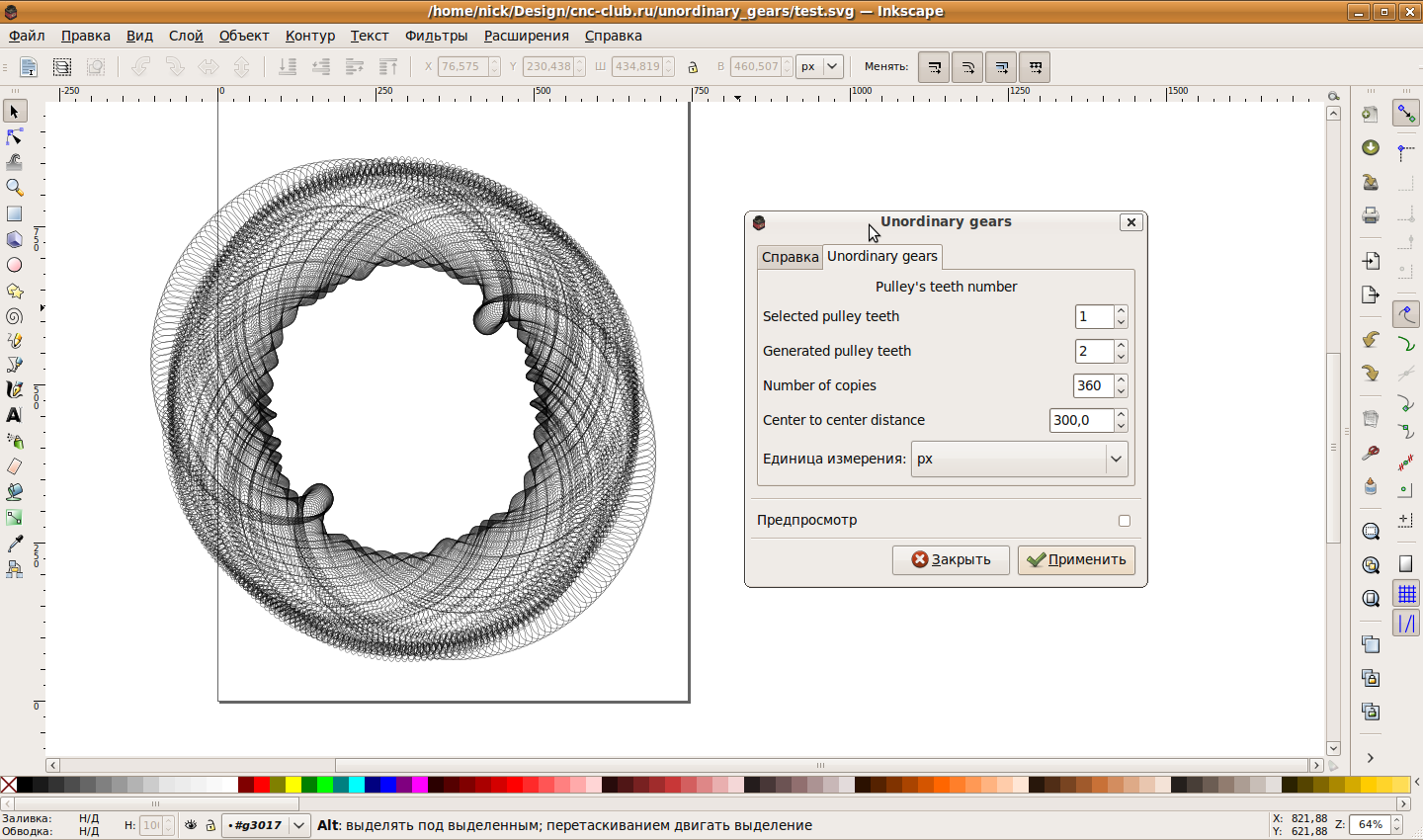Click the Закрыть button
Image resolution: width=1423 pixels, height=840 pixels.
(950, 559)
